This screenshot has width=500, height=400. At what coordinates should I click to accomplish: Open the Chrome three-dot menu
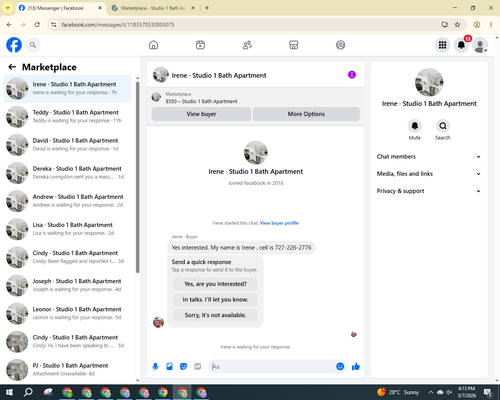click(491, 25)
